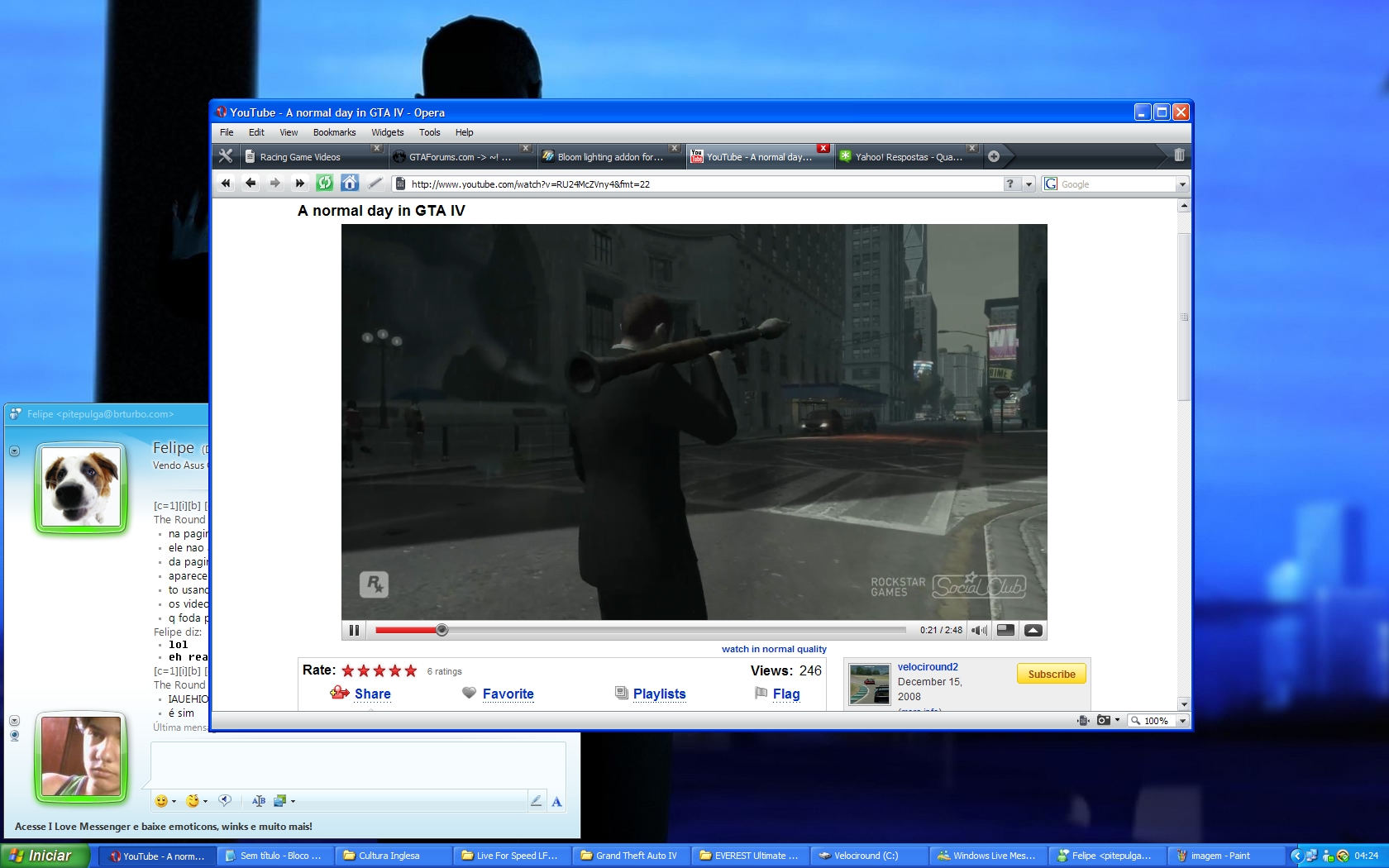This screenshot has width=1389, height=868.
Task: Open the View menu
Action: pyautogui.click(x=289, y=132)
